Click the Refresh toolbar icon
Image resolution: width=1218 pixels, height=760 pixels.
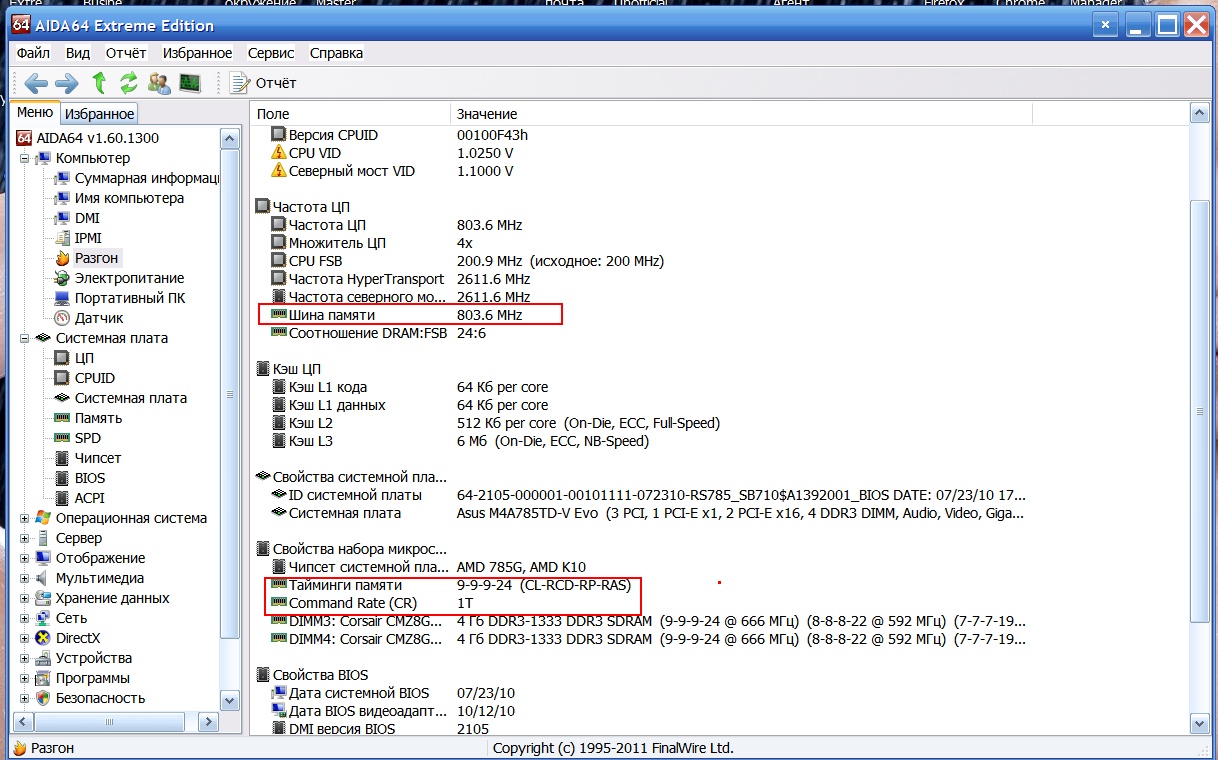[x=129, y=83]
